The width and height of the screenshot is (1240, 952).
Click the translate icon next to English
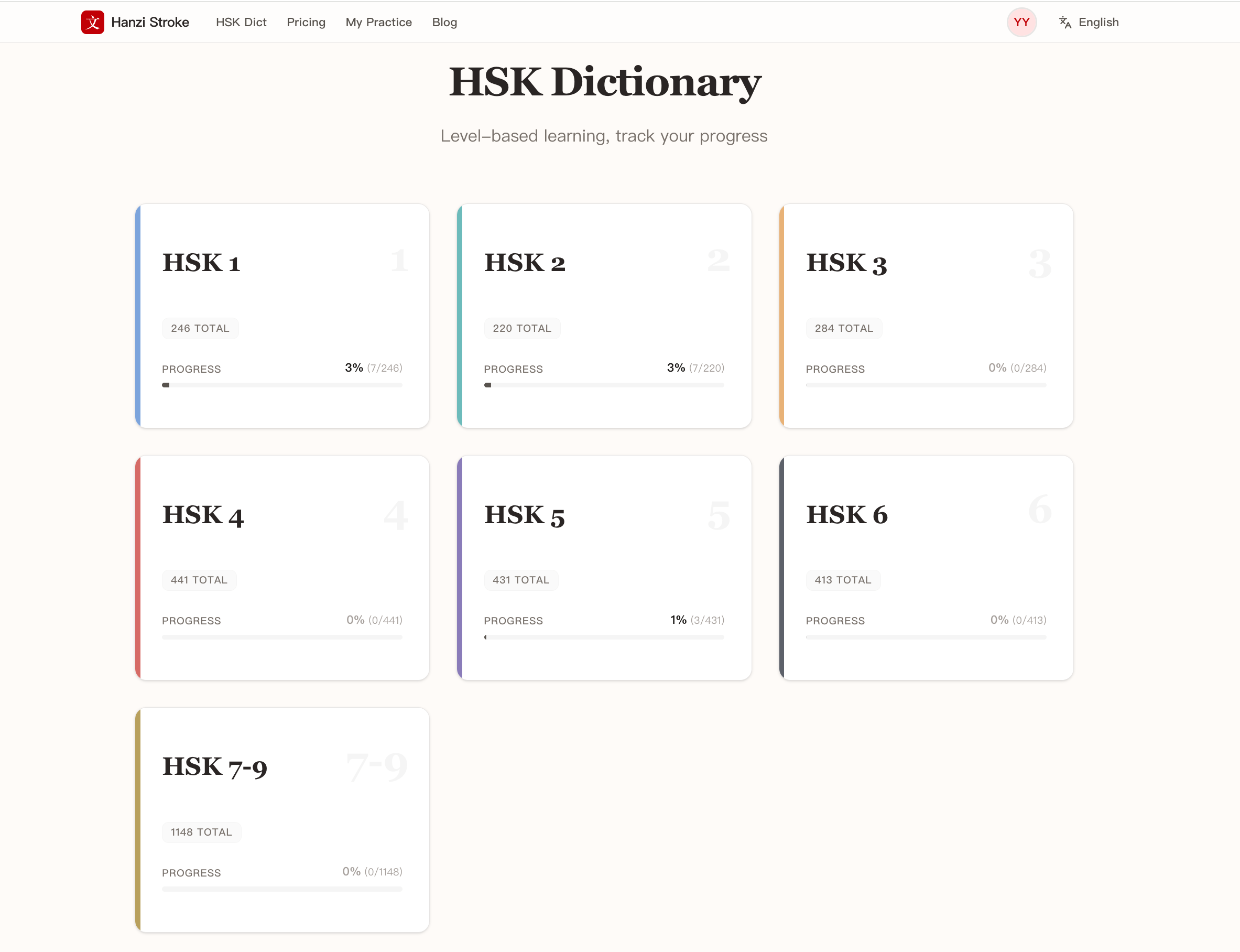[x=1065, y=22]
